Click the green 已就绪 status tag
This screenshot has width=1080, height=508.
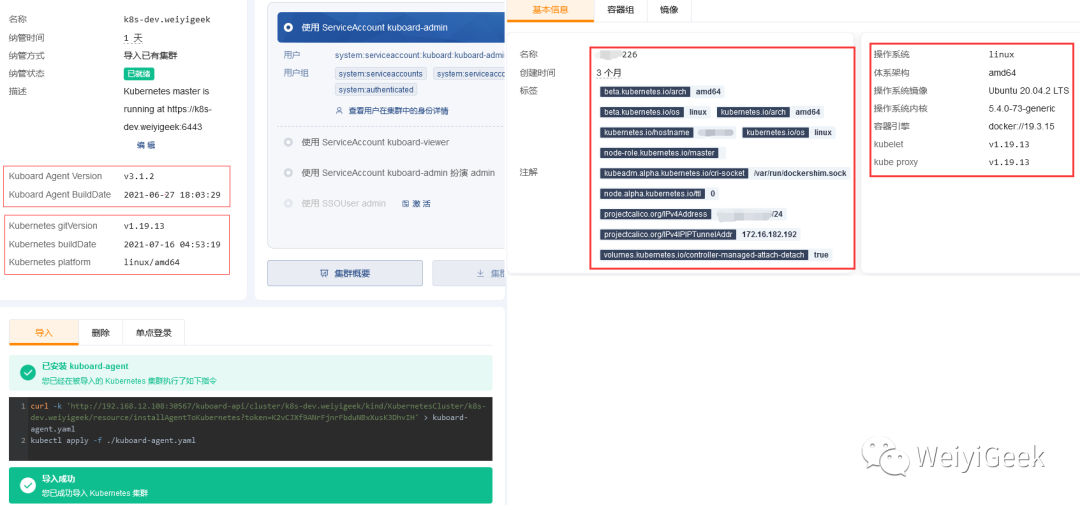coord(138,74)
